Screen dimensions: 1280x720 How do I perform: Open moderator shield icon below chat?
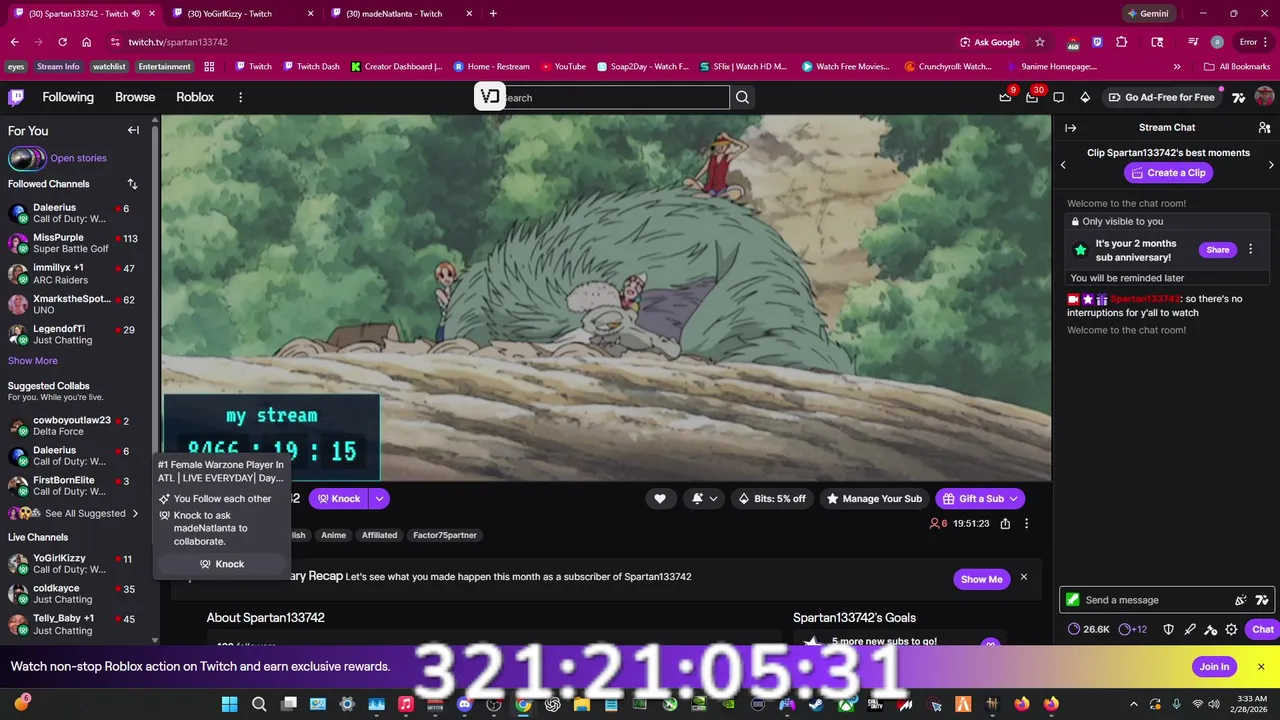pyautogui.click(x=1168, y=629)
